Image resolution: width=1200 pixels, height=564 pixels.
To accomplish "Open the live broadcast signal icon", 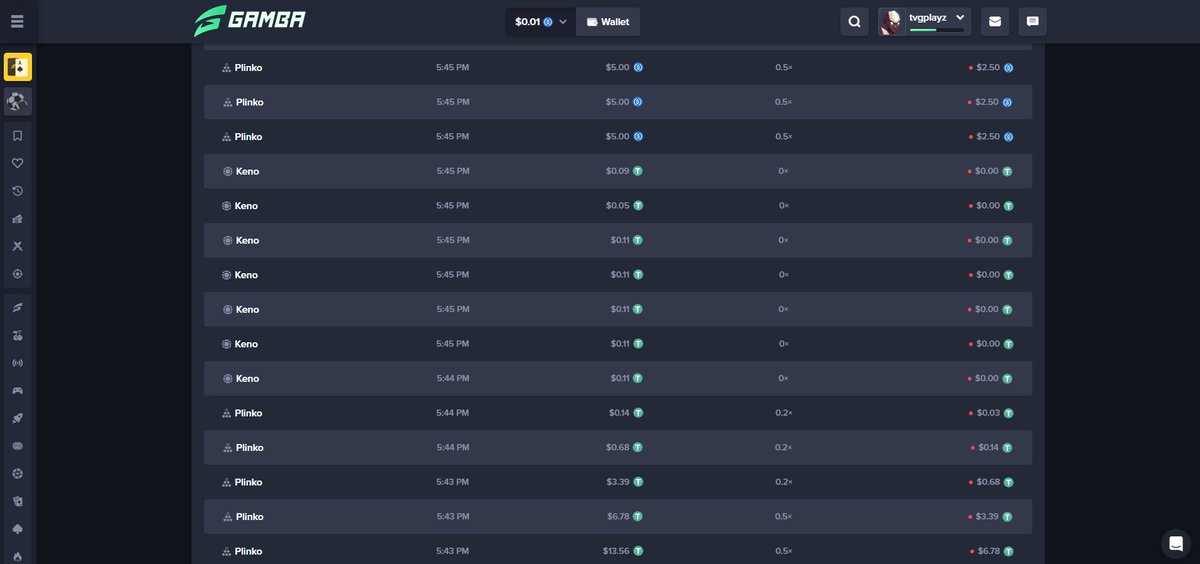I will pos(18,363).
